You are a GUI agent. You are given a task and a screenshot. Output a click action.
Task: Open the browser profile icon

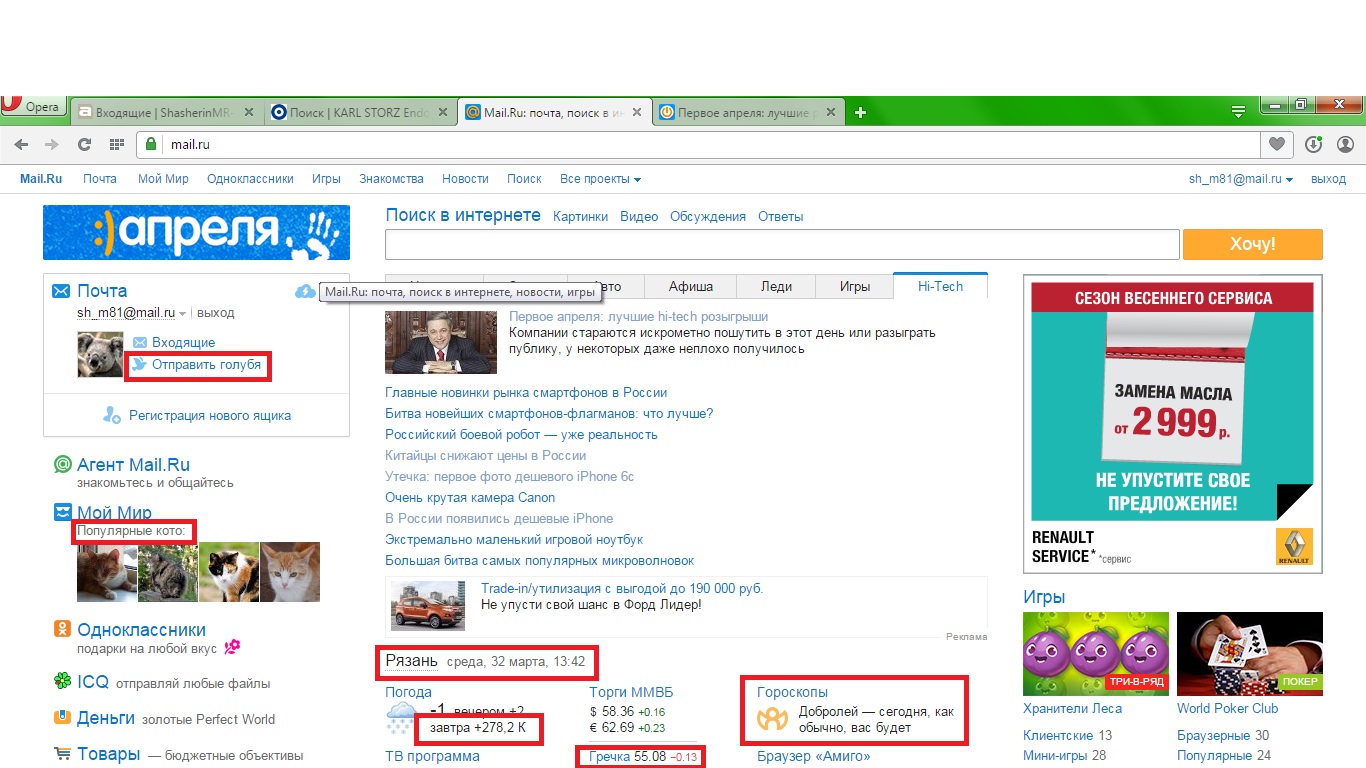(1345, 145)
